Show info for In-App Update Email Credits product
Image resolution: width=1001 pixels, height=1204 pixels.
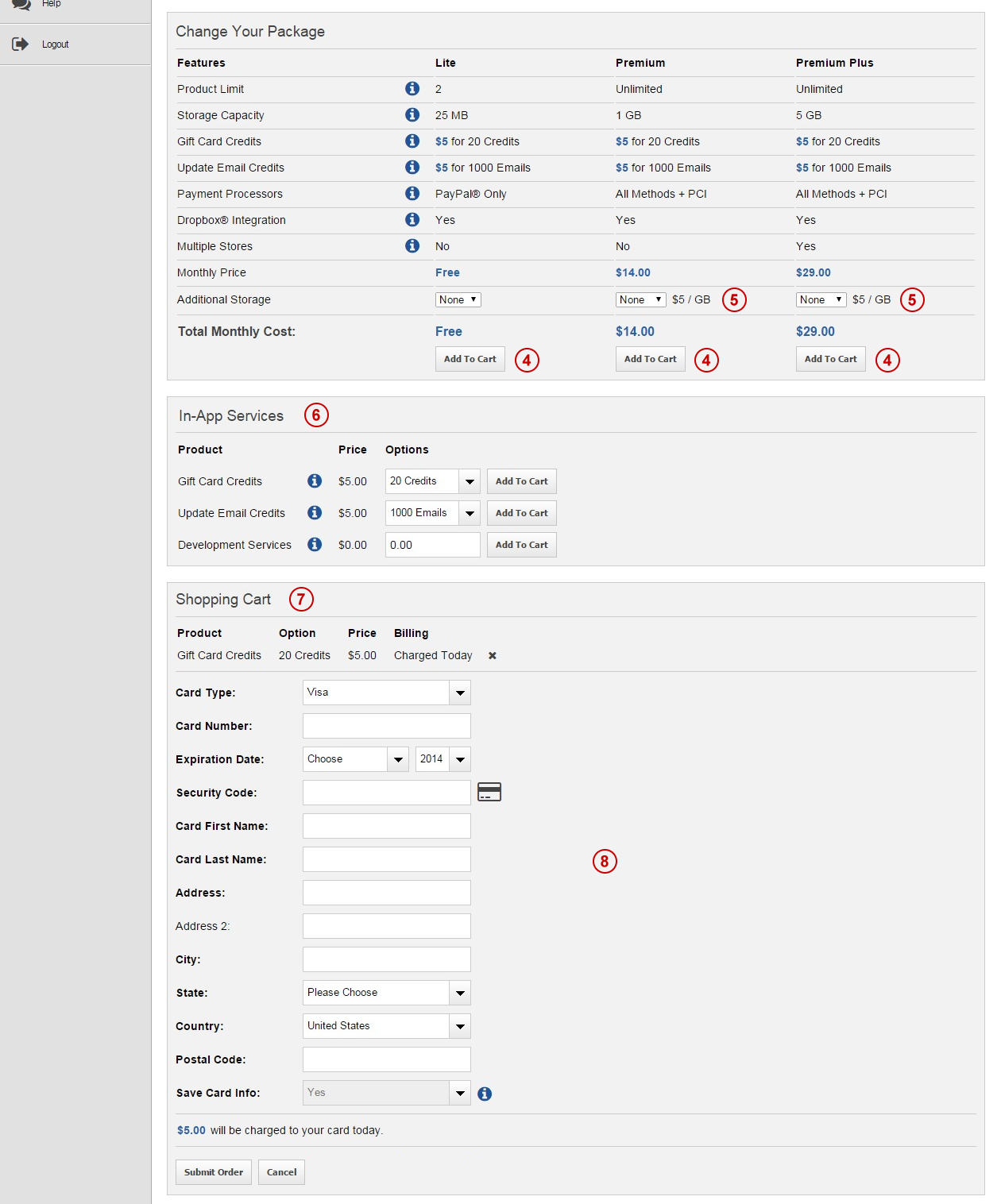(x=315, y=512)
